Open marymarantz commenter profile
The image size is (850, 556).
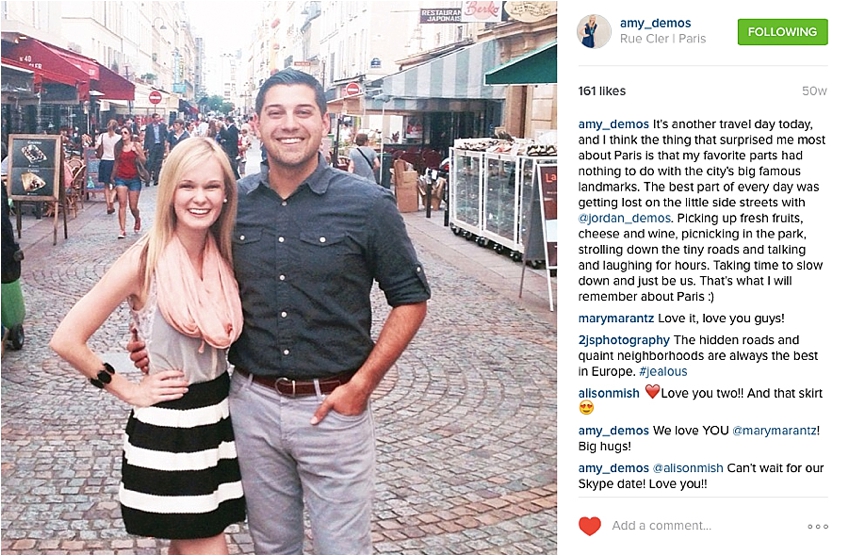[616, 318]
